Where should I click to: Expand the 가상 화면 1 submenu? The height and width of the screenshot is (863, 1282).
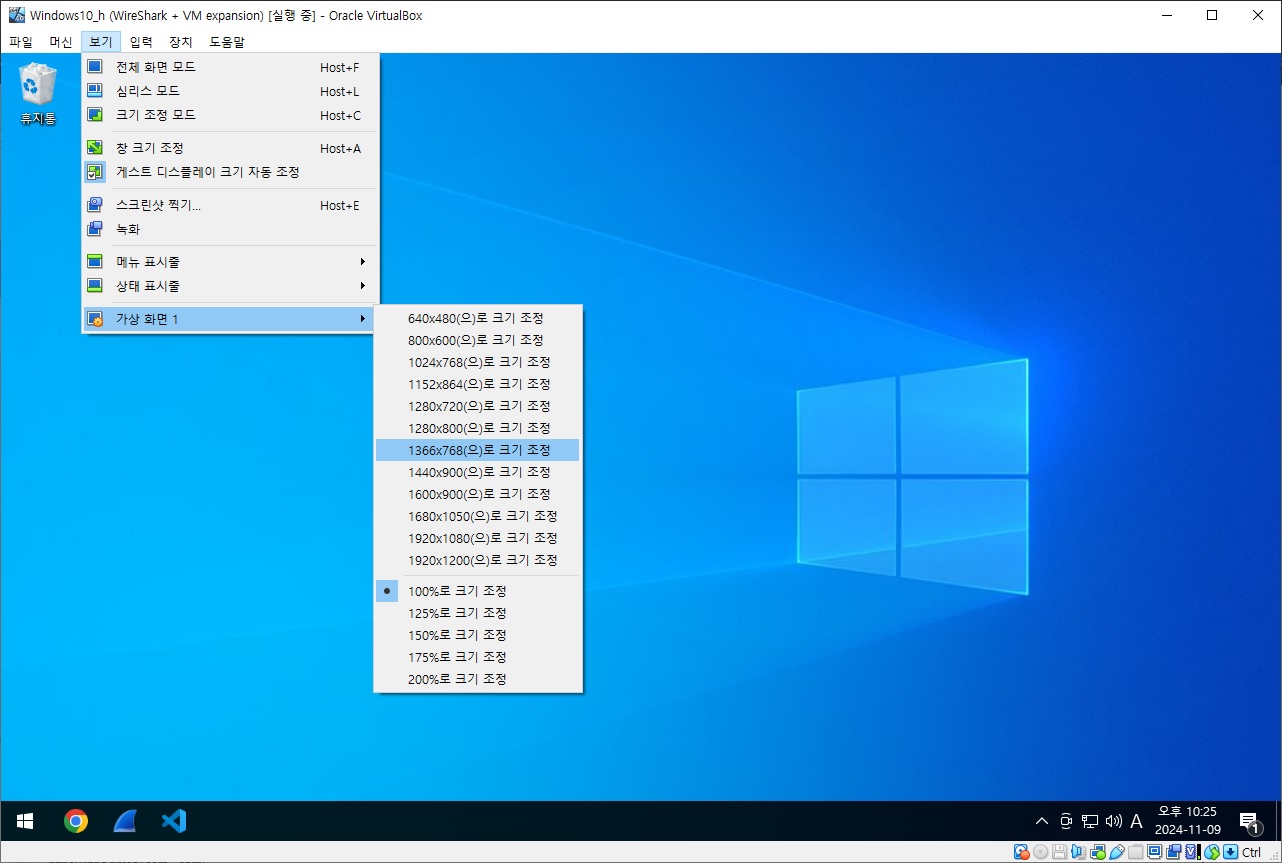230,319
